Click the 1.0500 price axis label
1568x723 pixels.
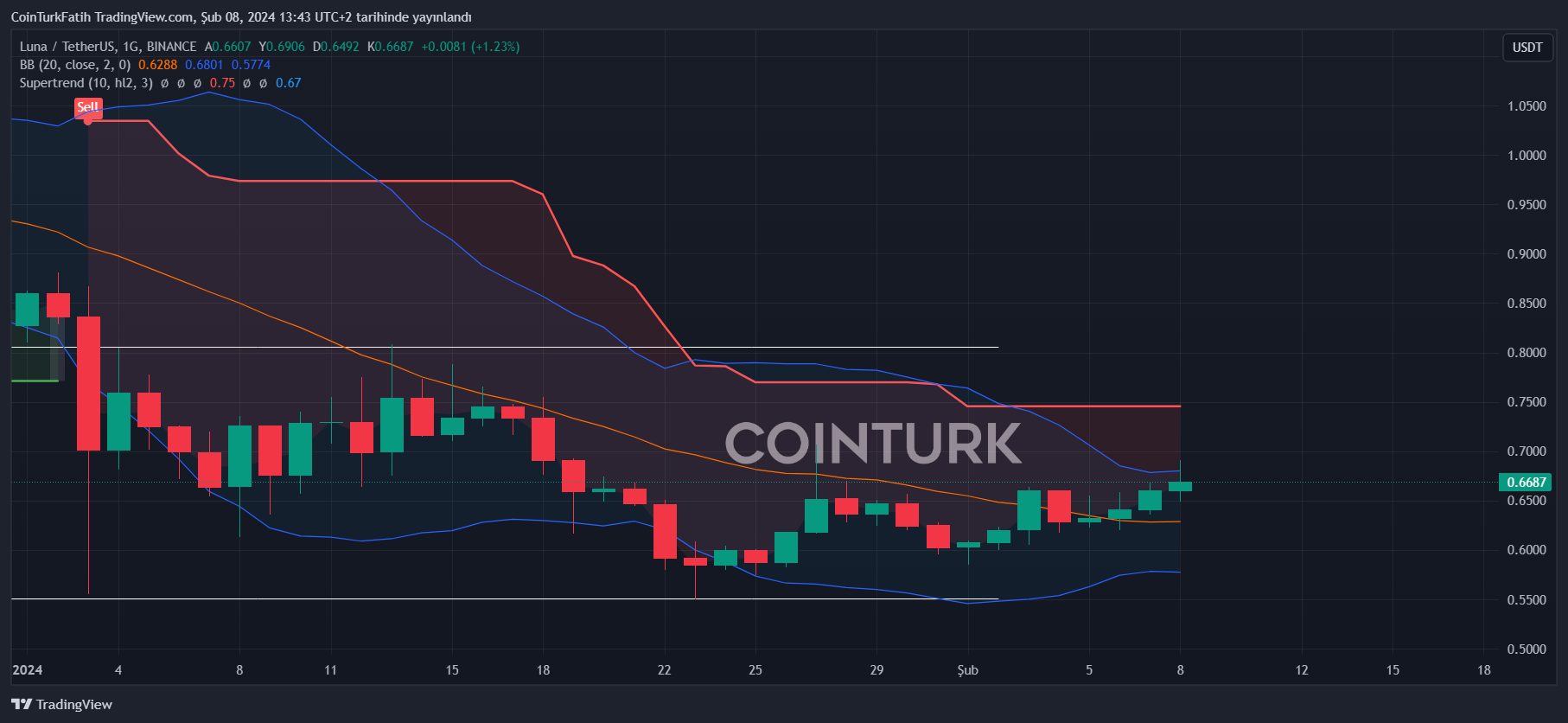[x=1527, y=106]
